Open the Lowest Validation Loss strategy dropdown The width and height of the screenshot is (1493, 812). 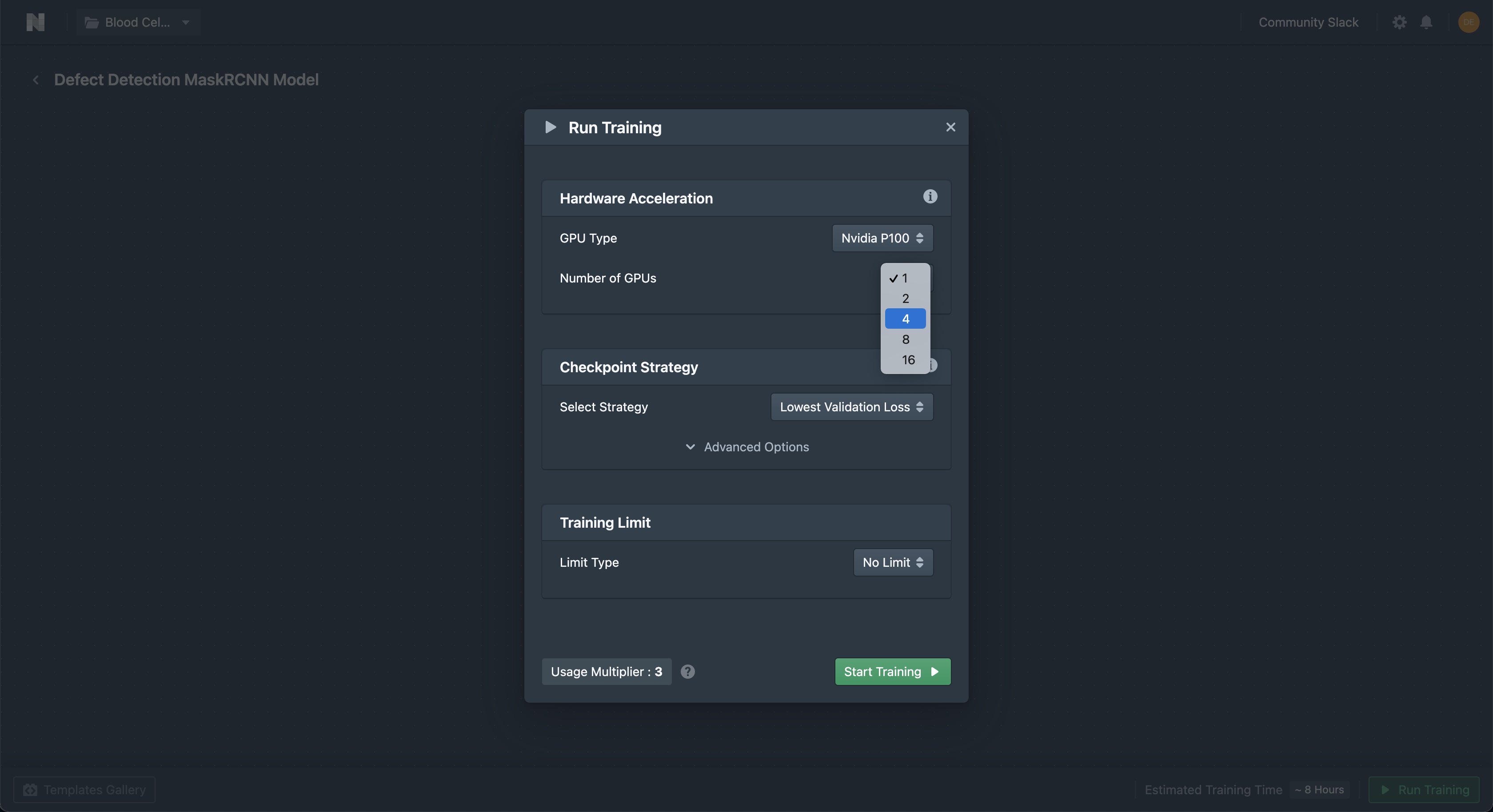851,407
